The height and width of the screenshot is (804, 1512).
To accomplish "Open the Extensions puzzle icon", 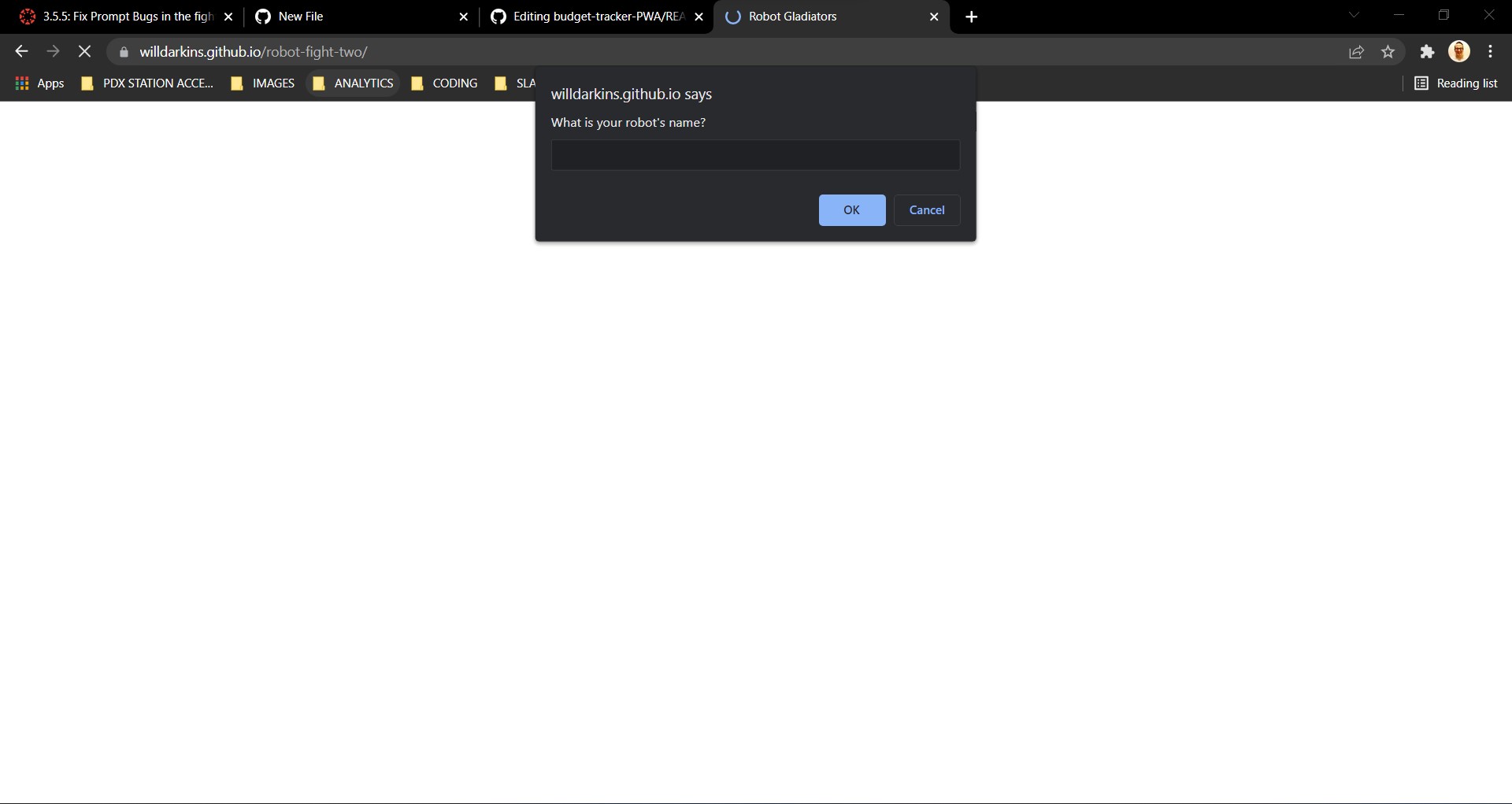I will [x=1427, y=52].
